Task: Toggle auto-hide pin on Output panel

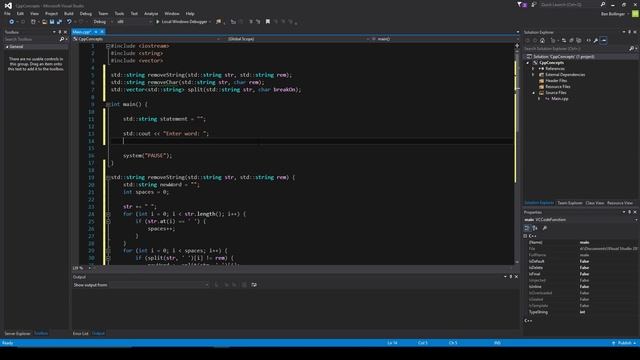Action: click(x=511, y=277)
